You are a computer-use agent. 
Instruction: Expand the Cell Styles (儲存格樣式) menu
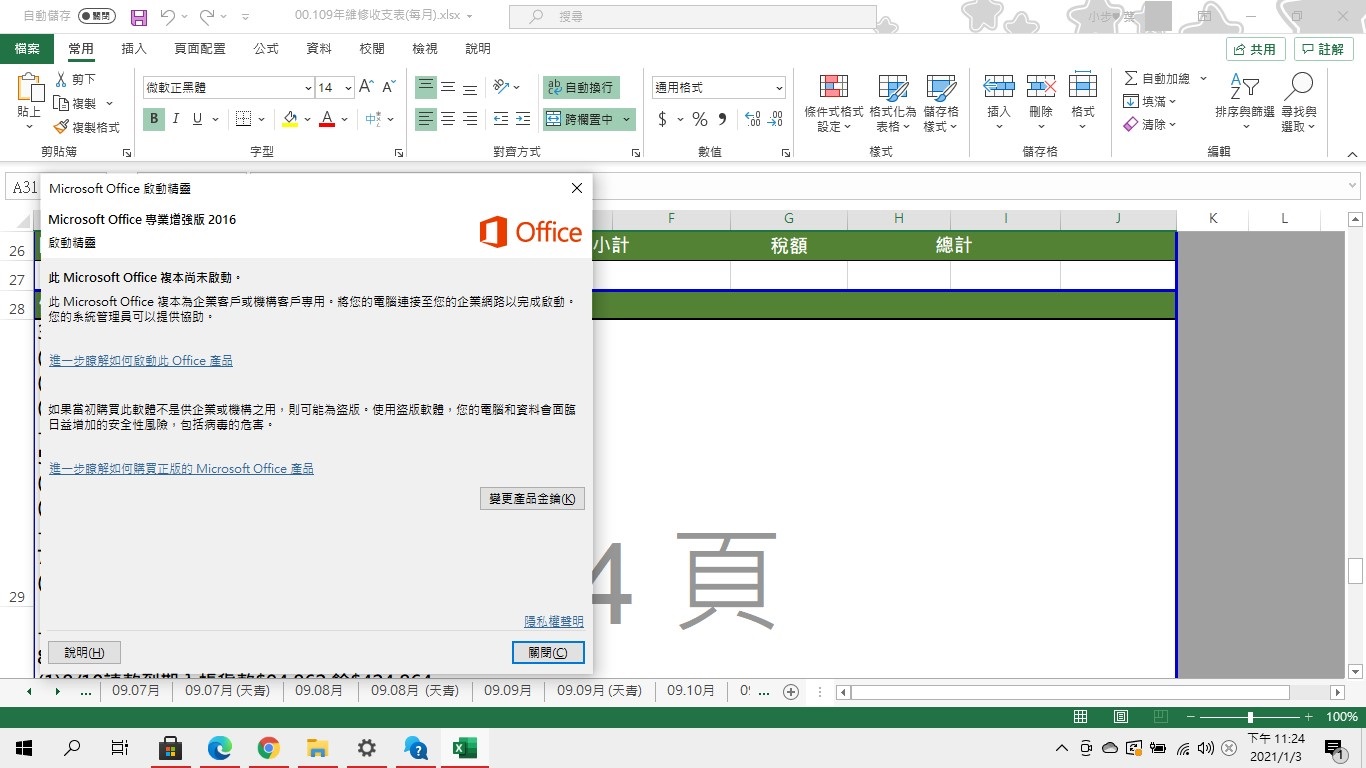[941, 103]
